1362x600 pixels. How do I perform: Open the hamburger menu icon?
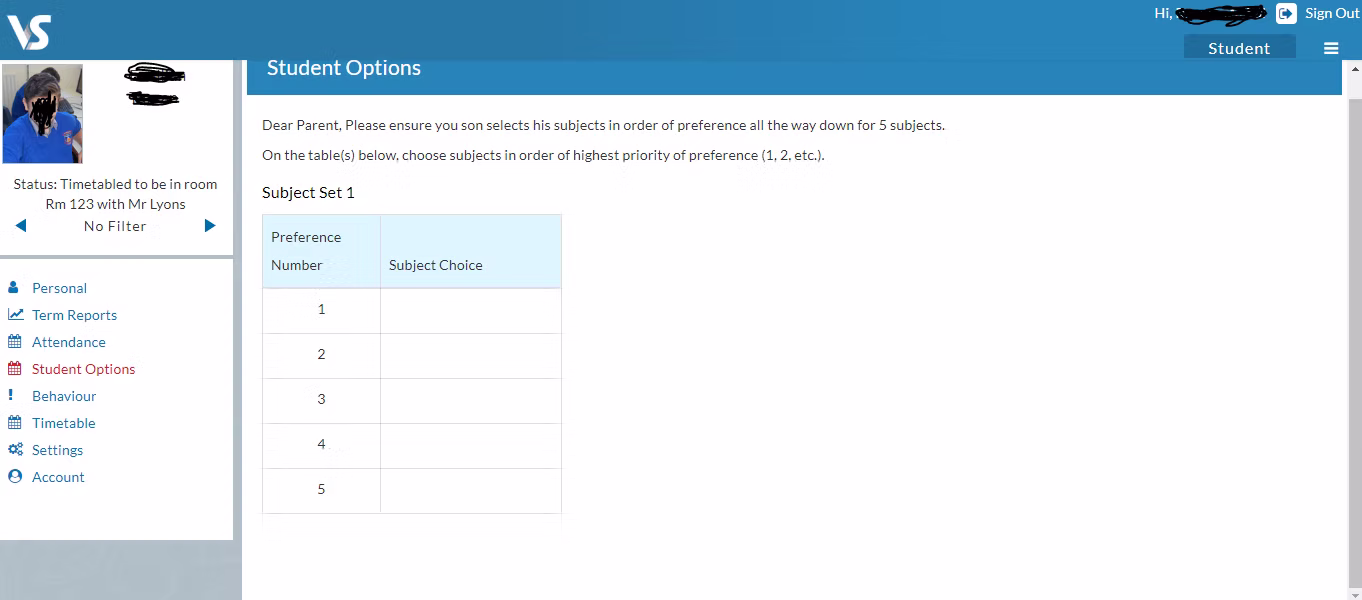pyautogui.click(x=1331, y=48)
